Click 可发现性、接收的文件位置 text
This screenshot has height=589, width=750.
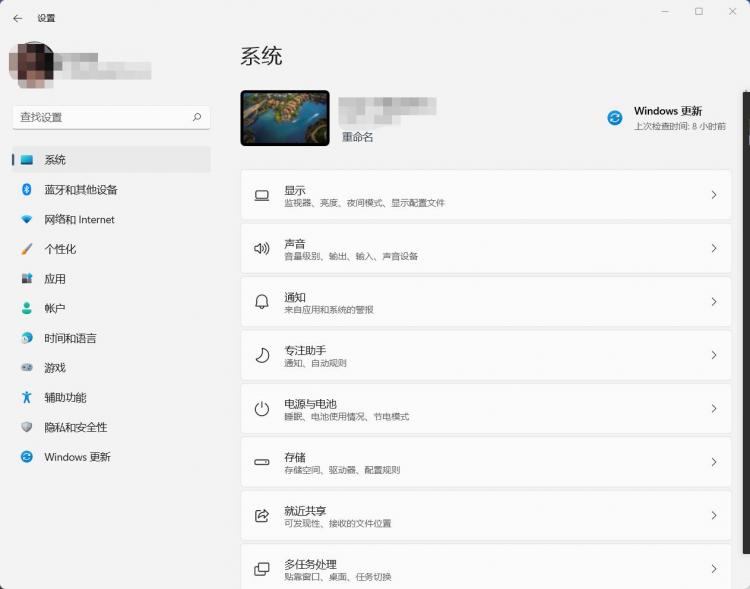338,523
